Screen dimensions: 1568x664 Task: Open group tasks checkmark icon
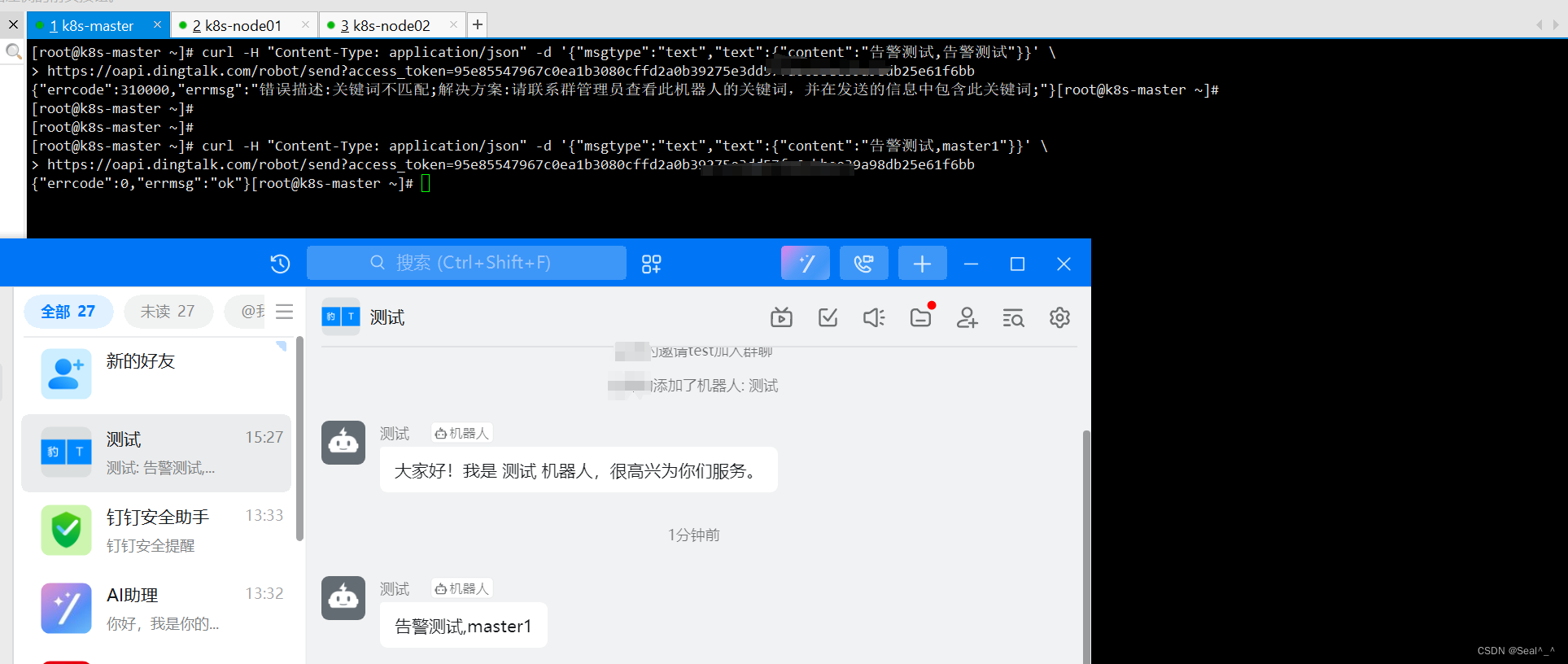pyautogui.click(x=828, y=317)
